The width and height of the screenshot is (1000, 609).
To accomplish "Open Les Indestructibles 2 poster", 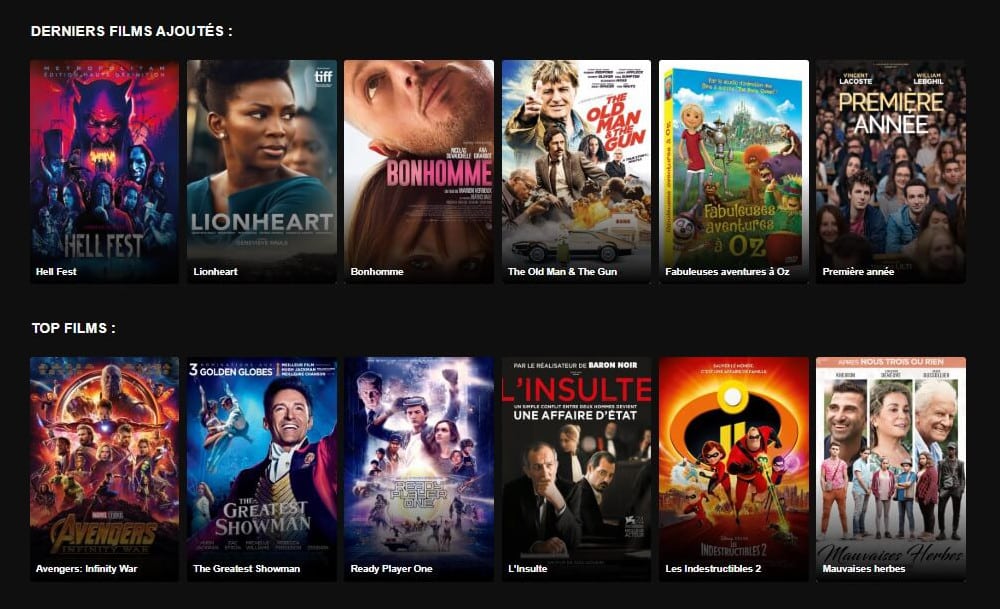I will [x=733, y=469].
